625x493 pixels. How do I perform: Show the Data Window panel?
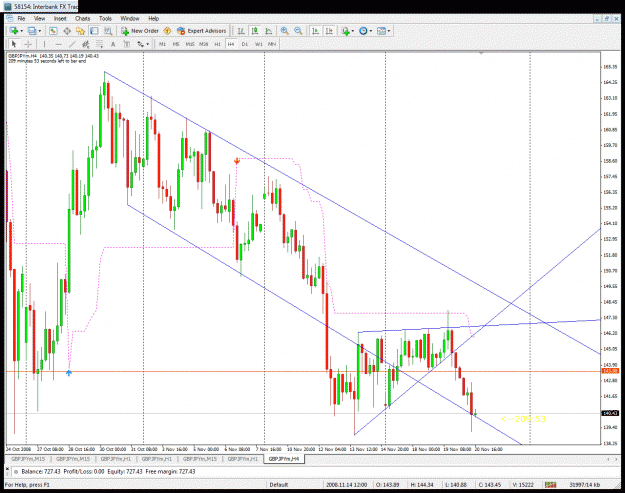[x=67, y=31]
